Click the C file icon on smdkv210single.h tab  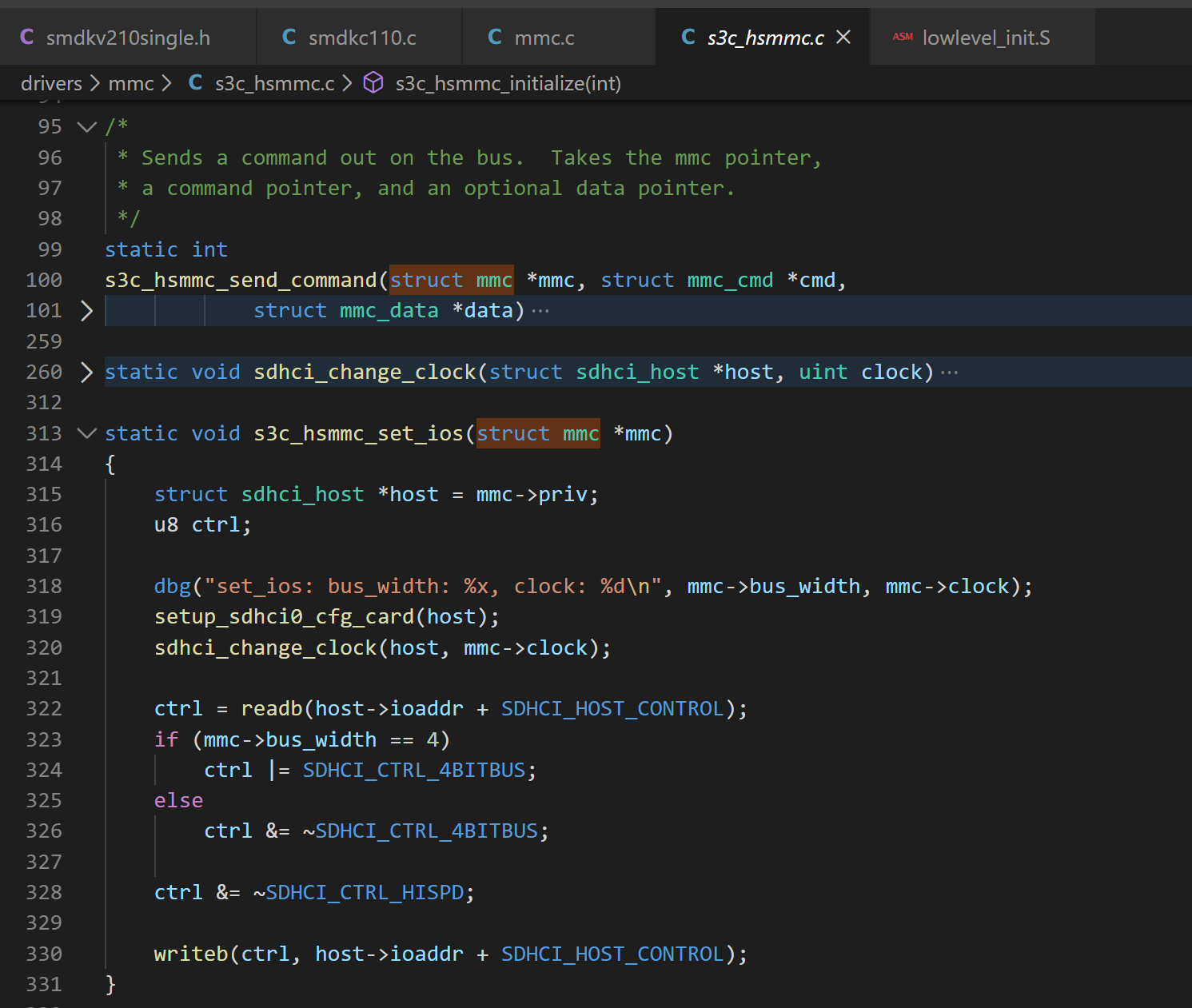[27, 38]
